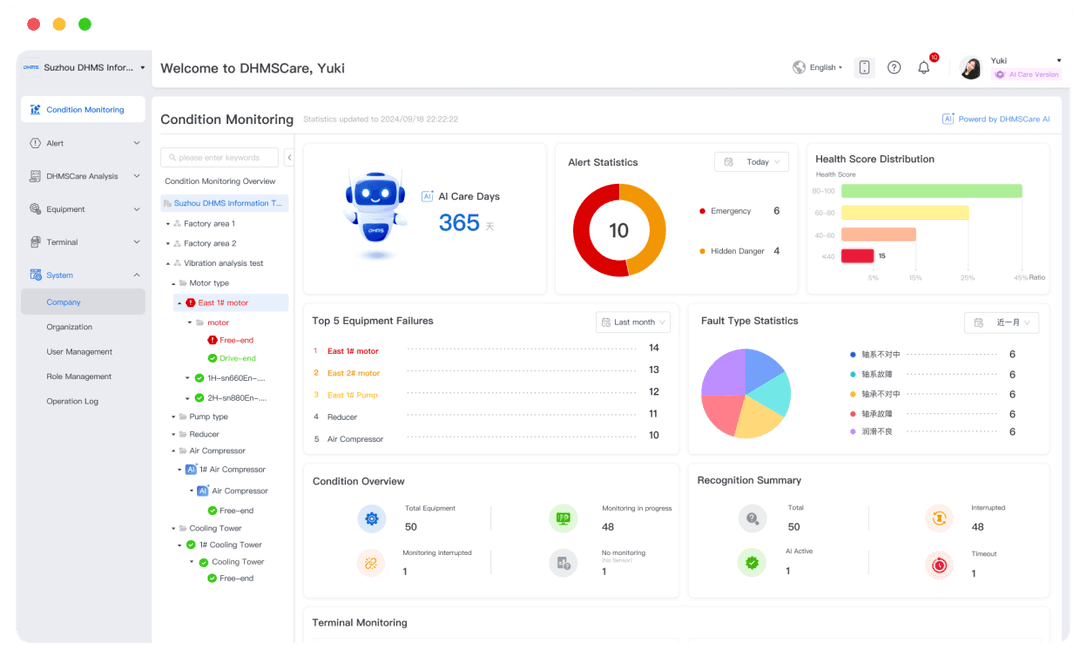
Task: Select East 2# motor in failures list
Action: pyautogui.click(x=355, y=372)
